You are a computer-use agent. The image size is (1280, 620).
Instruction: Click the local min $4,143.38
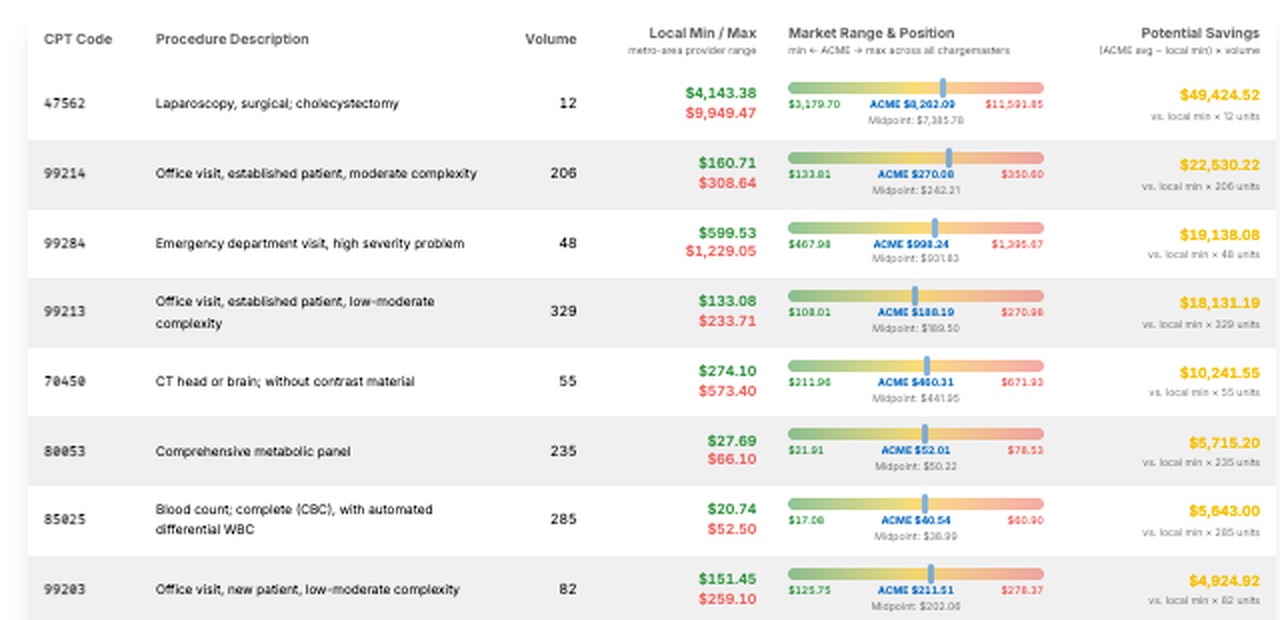(721, 93)
